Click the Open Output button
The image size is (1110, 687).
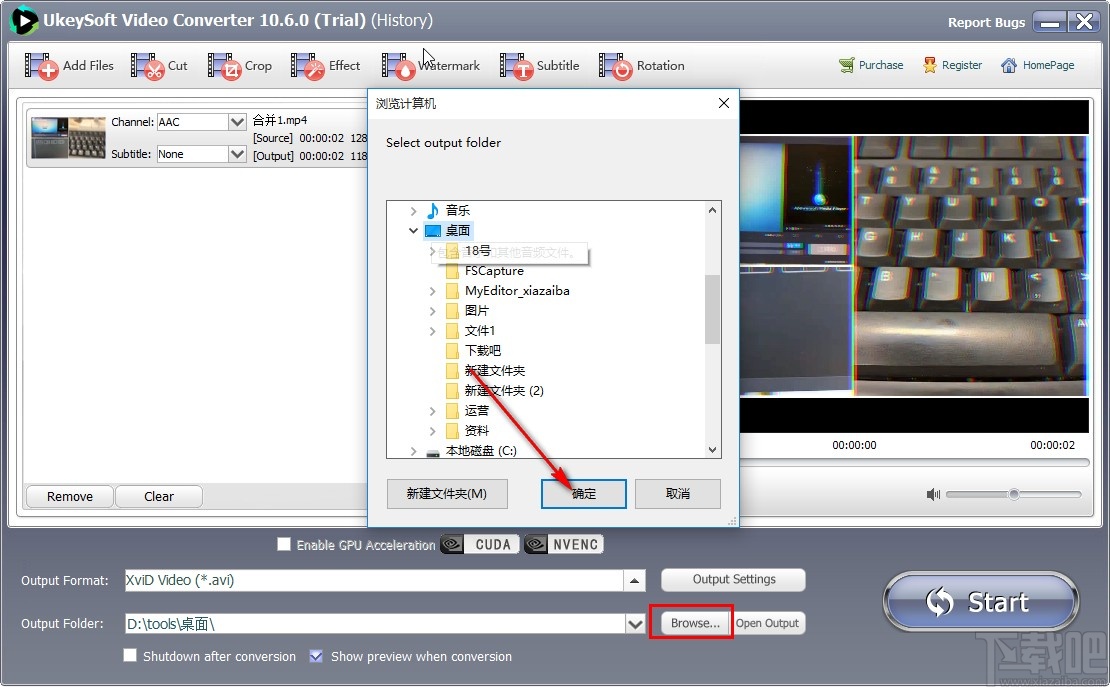767,623
